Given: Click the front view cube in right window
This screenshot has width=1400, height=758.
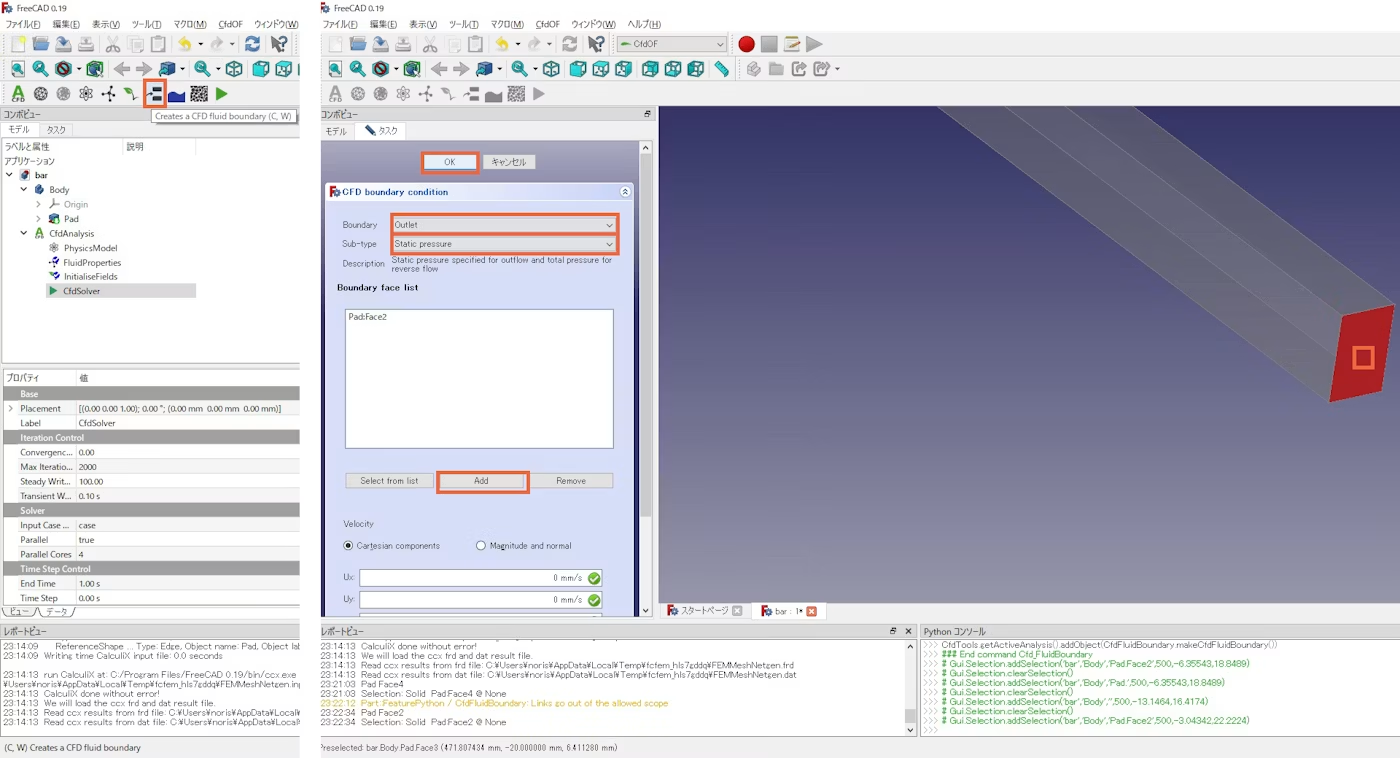Looking at the screenshot, I should [578, 69].
